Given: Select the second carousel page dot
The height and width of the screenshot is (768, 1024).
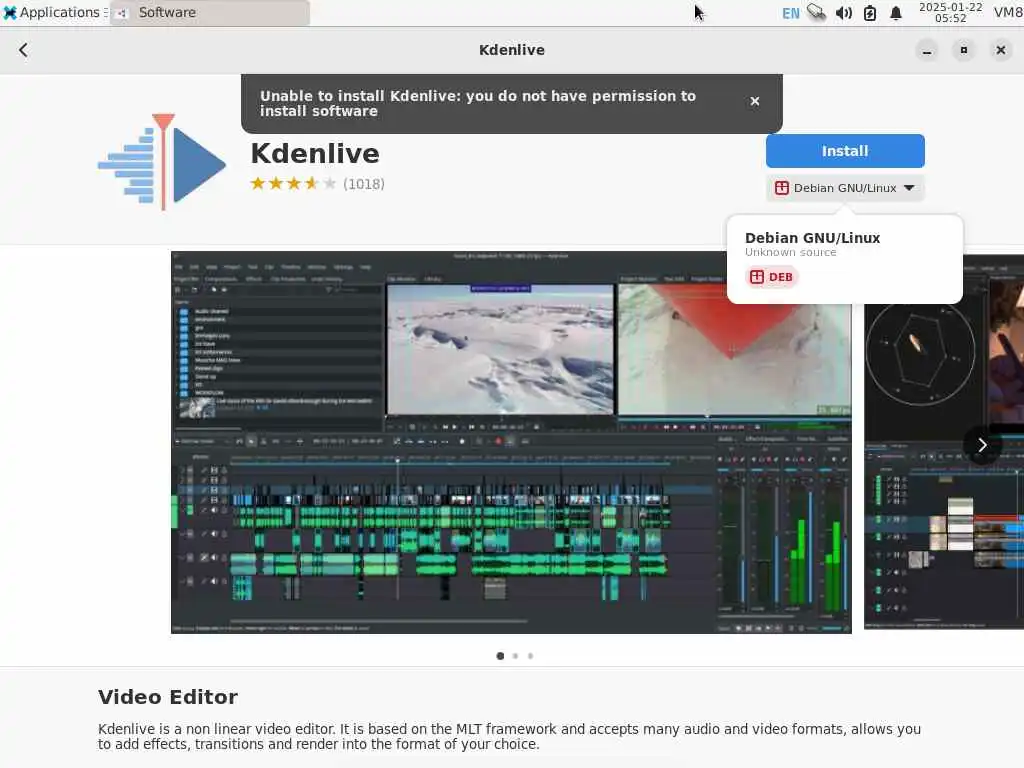Looking at the screenshot, I should pyautogui.click(x=515, y=656).
